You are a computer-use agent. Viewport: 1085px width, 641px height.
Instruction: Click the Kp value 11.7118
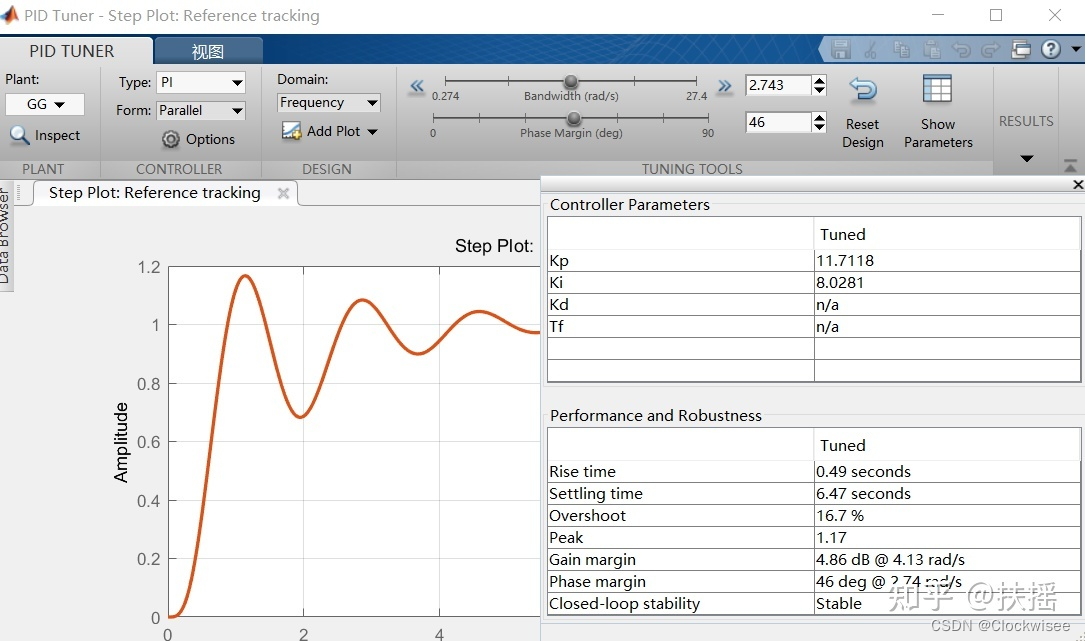(947, 260)
